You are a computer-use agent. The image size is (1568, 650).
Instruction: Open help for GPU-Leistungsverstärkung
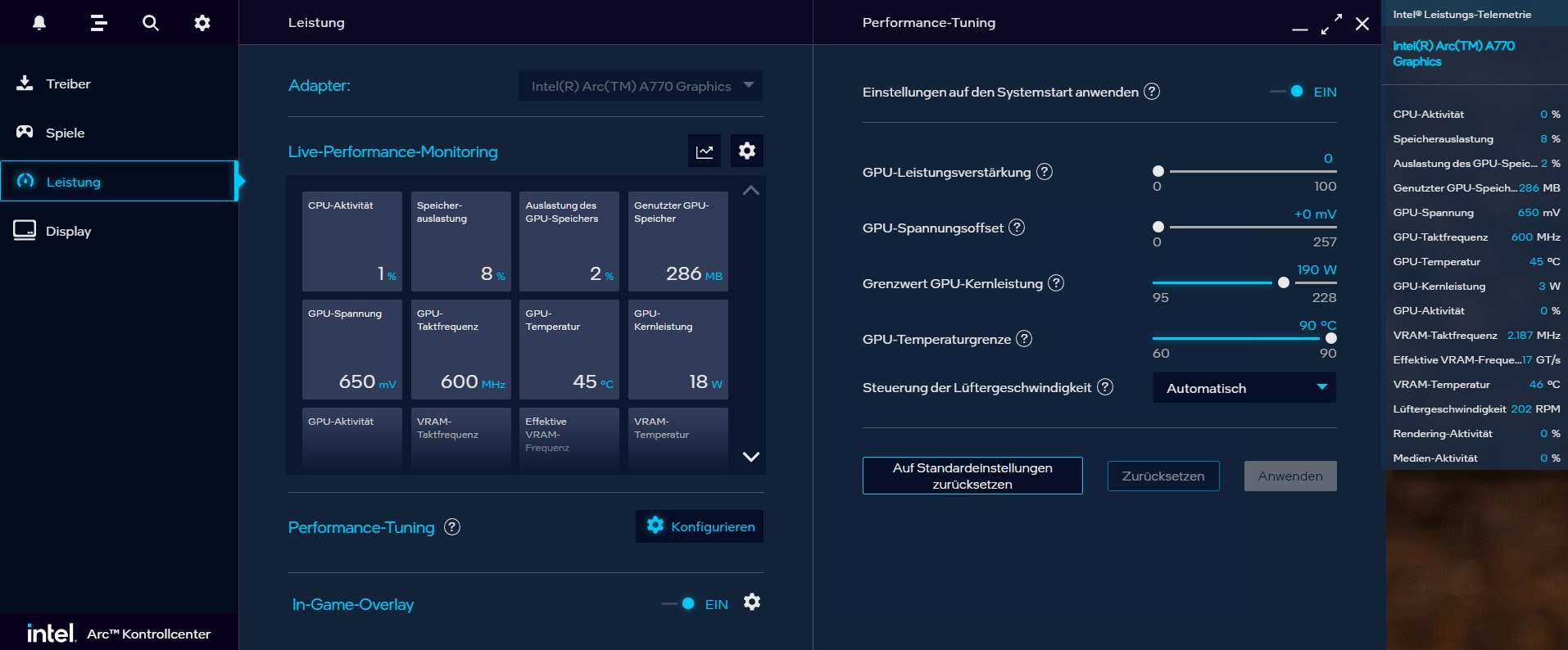click(1045, 172)
